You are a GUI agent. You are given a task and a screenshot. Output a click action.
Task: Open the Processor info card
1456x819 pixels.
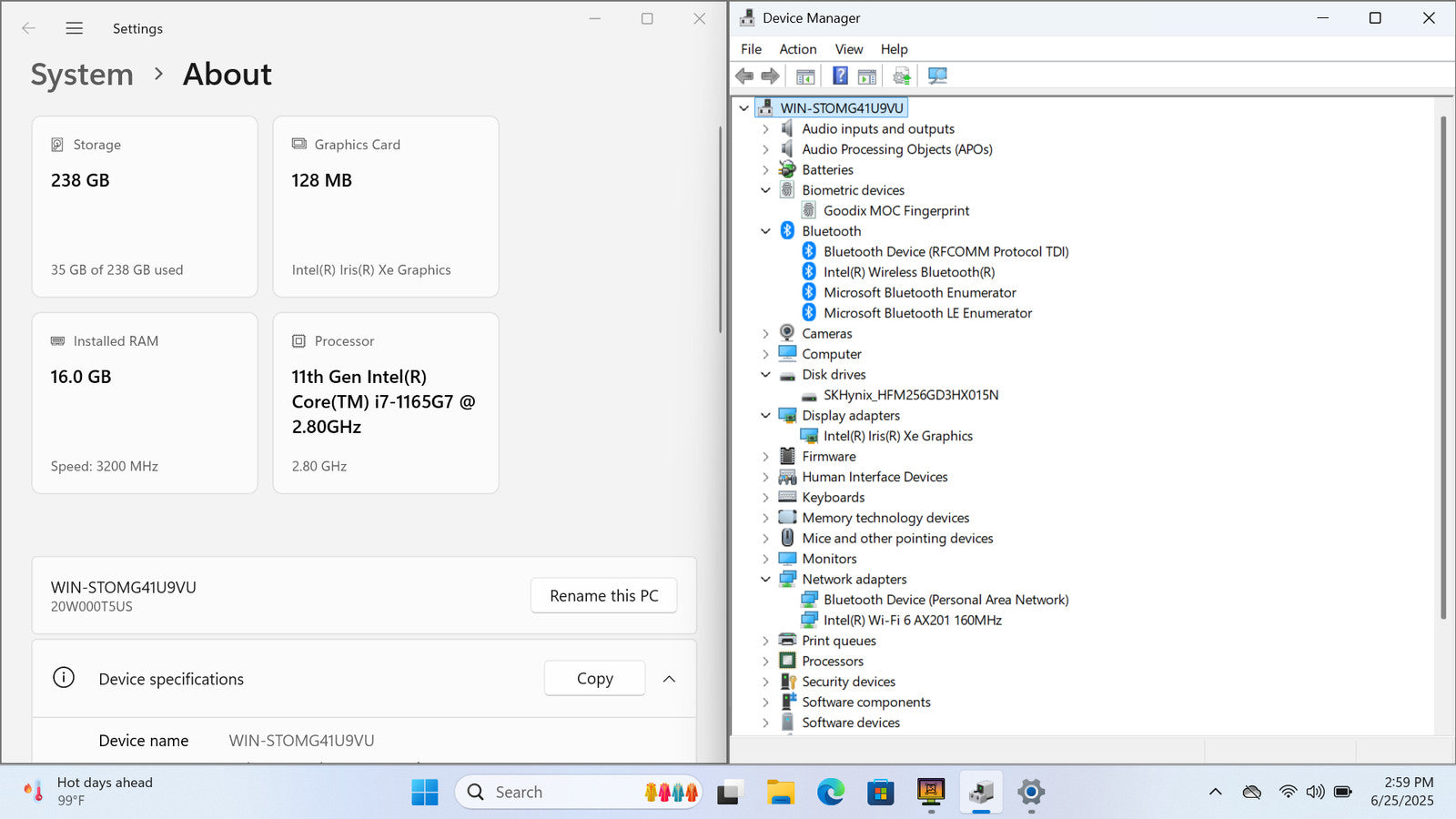[386, 403]
